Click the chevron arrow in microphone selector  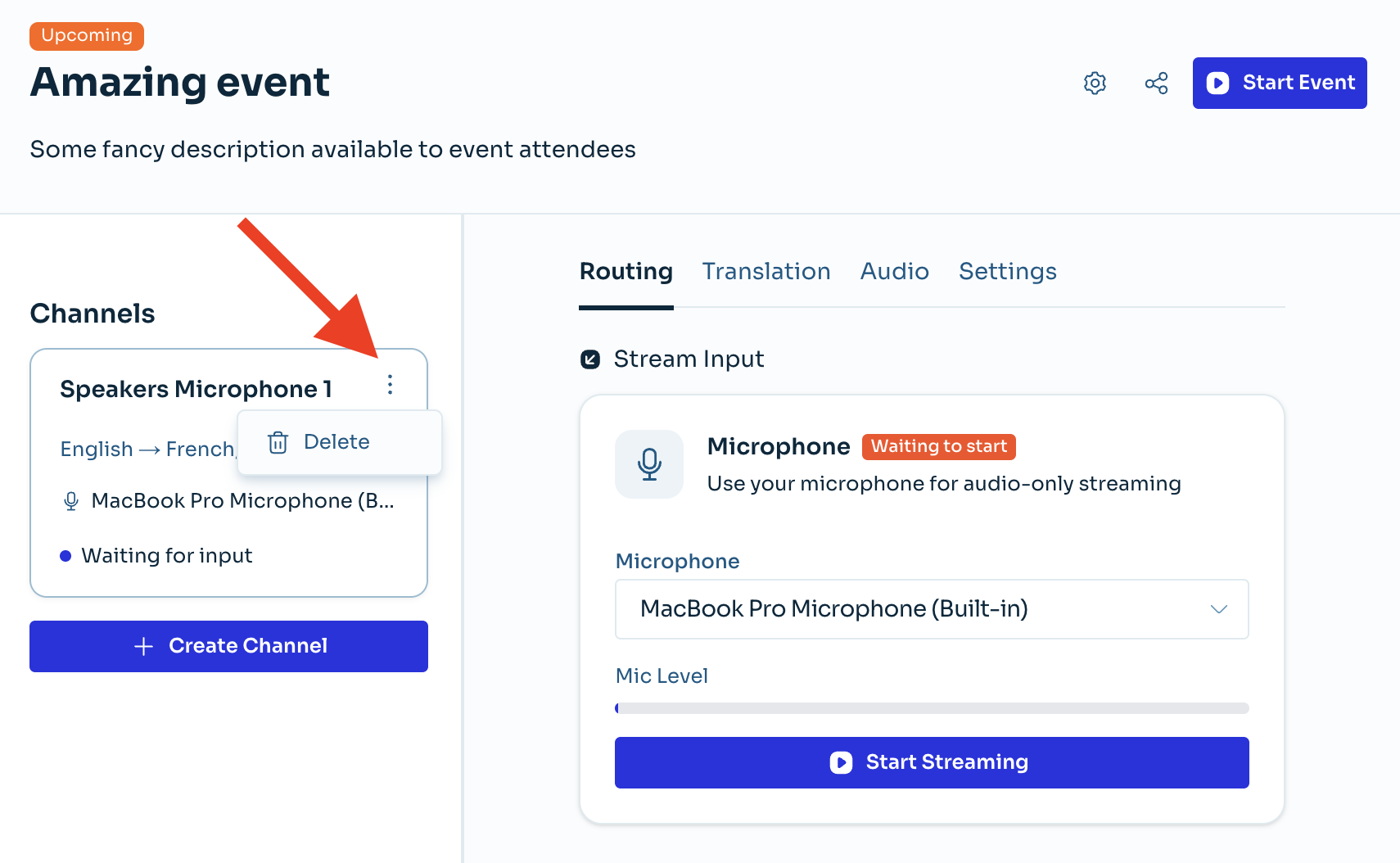(1218, 609)
